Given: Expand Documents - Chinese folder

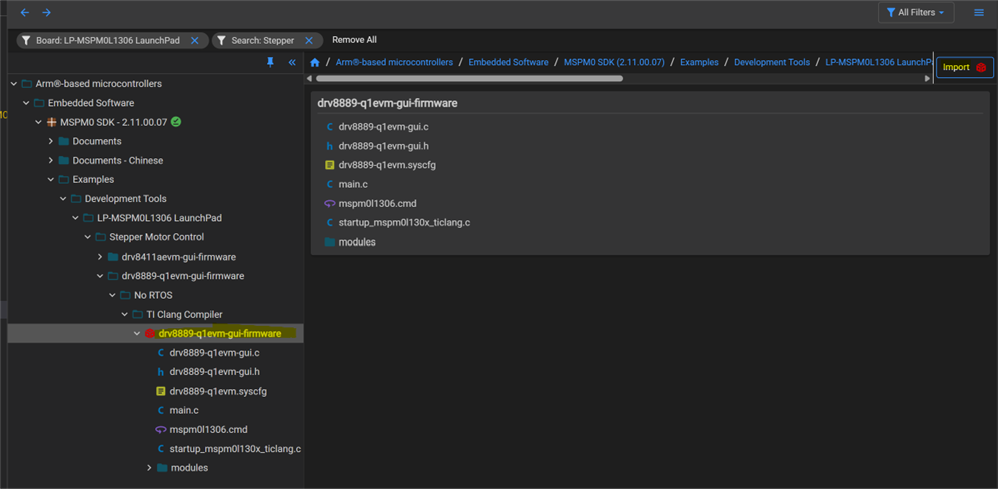Looking at the screenshot, I should [50, 160].
